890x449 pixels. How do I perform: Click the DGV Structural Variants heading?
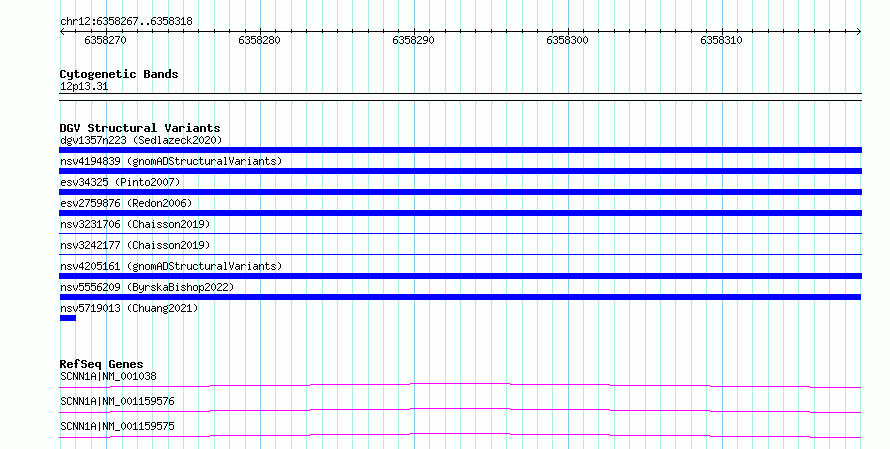tap(140, 128)
